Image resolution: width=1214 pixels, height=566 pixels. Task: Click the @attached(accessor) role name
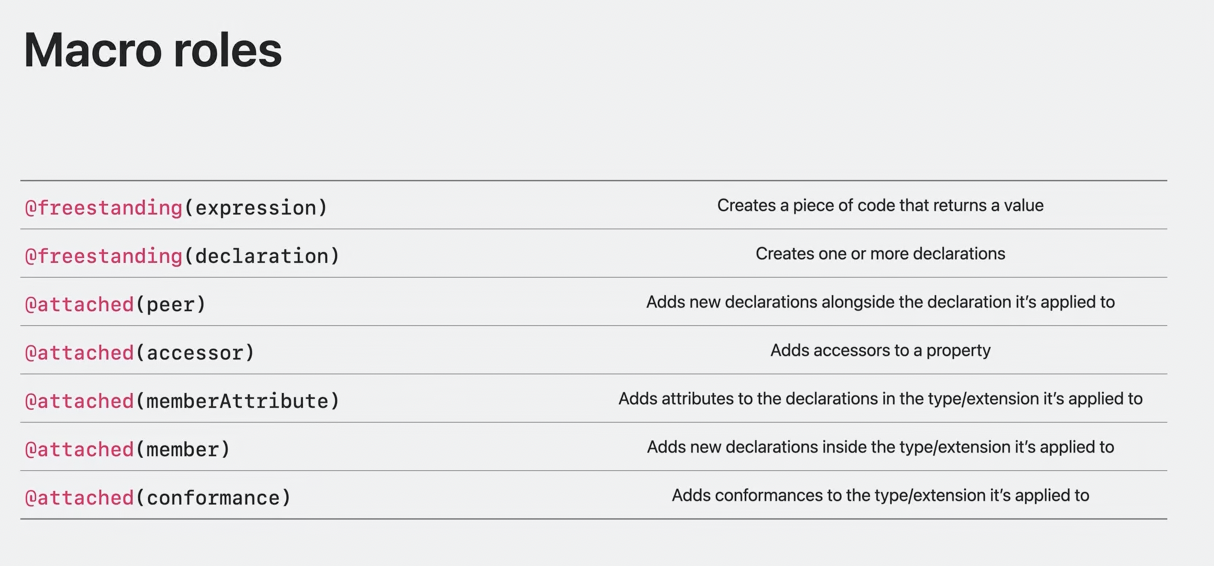coord(140,353)
